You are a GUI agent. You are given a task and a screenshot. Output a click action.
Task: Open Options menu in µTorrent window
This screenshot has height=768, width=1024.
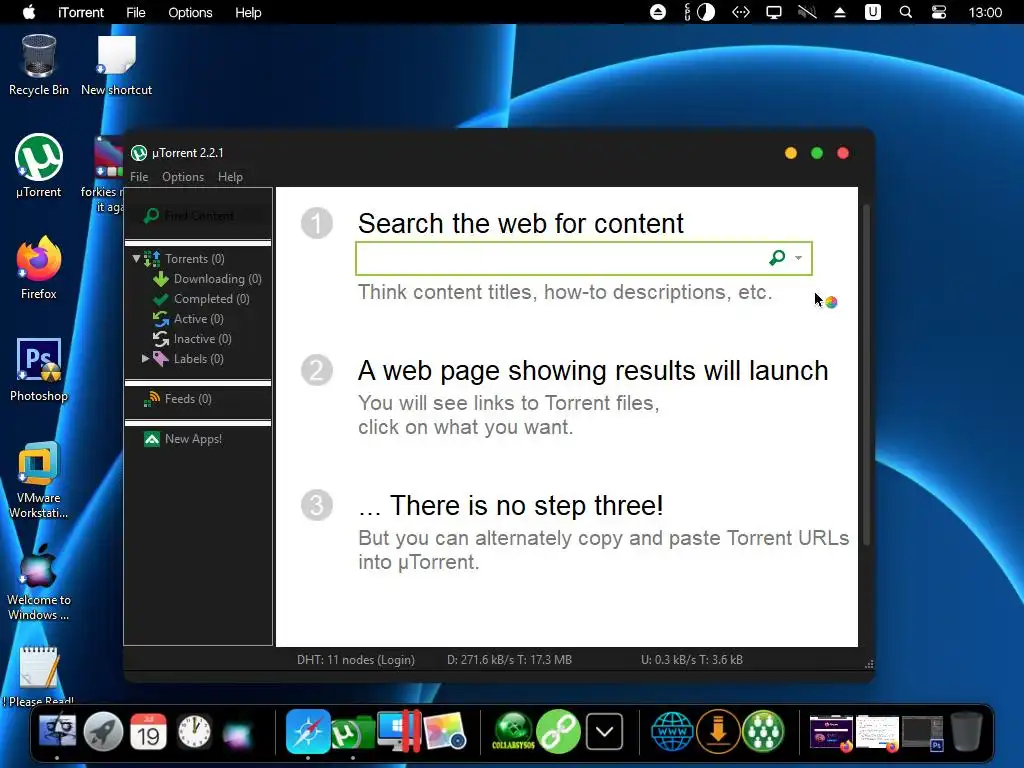(x=183, y=177)
